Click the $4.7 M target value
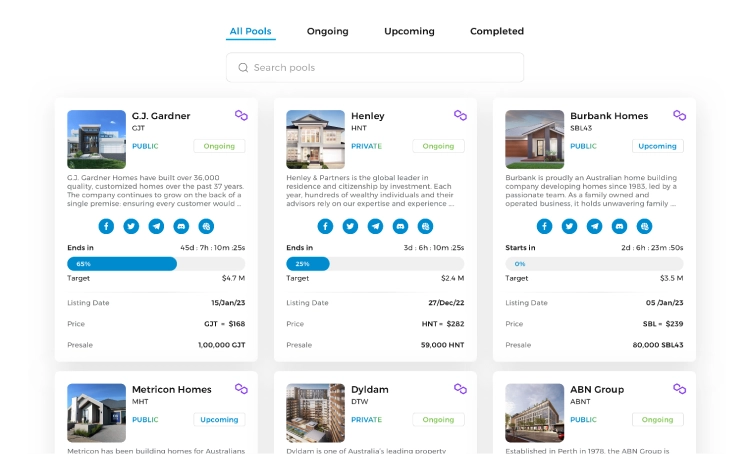This screenshot has width=750, height=454. 233,278
